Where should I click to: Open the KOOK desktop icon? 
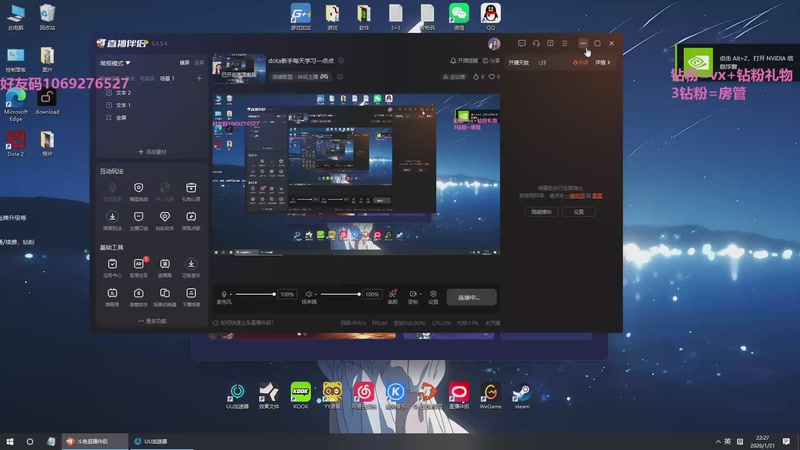click(301, 395)
